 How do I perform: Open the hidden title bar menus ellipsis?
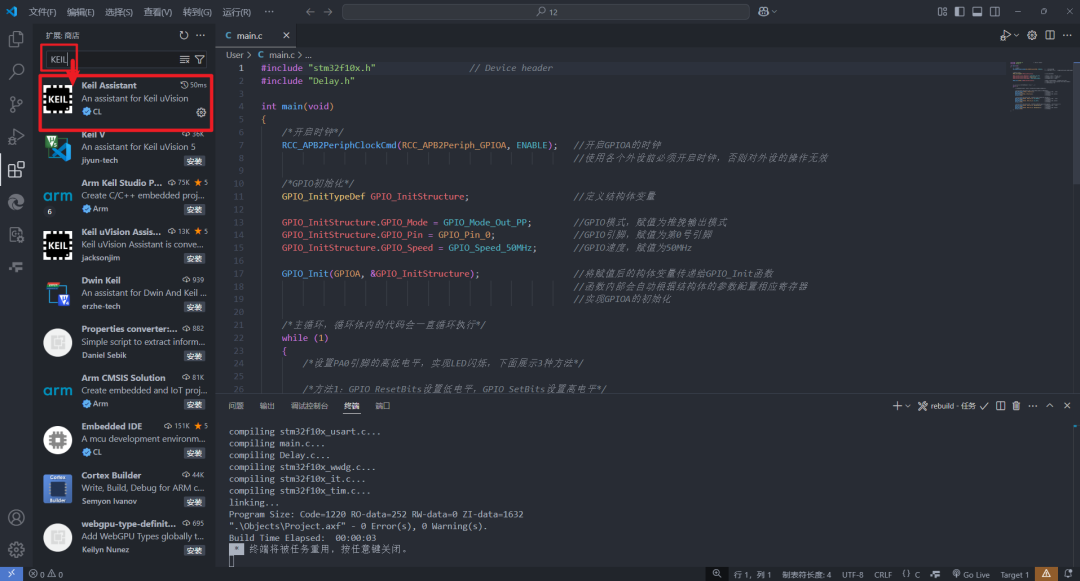pos(269,12)
